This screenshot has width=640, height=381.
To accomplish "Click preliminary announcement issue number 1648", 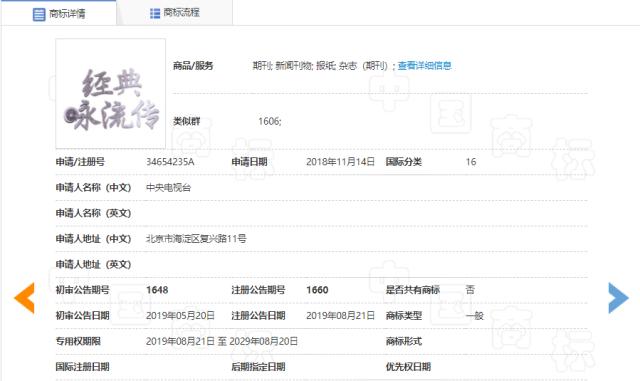I will click(157, 290).
